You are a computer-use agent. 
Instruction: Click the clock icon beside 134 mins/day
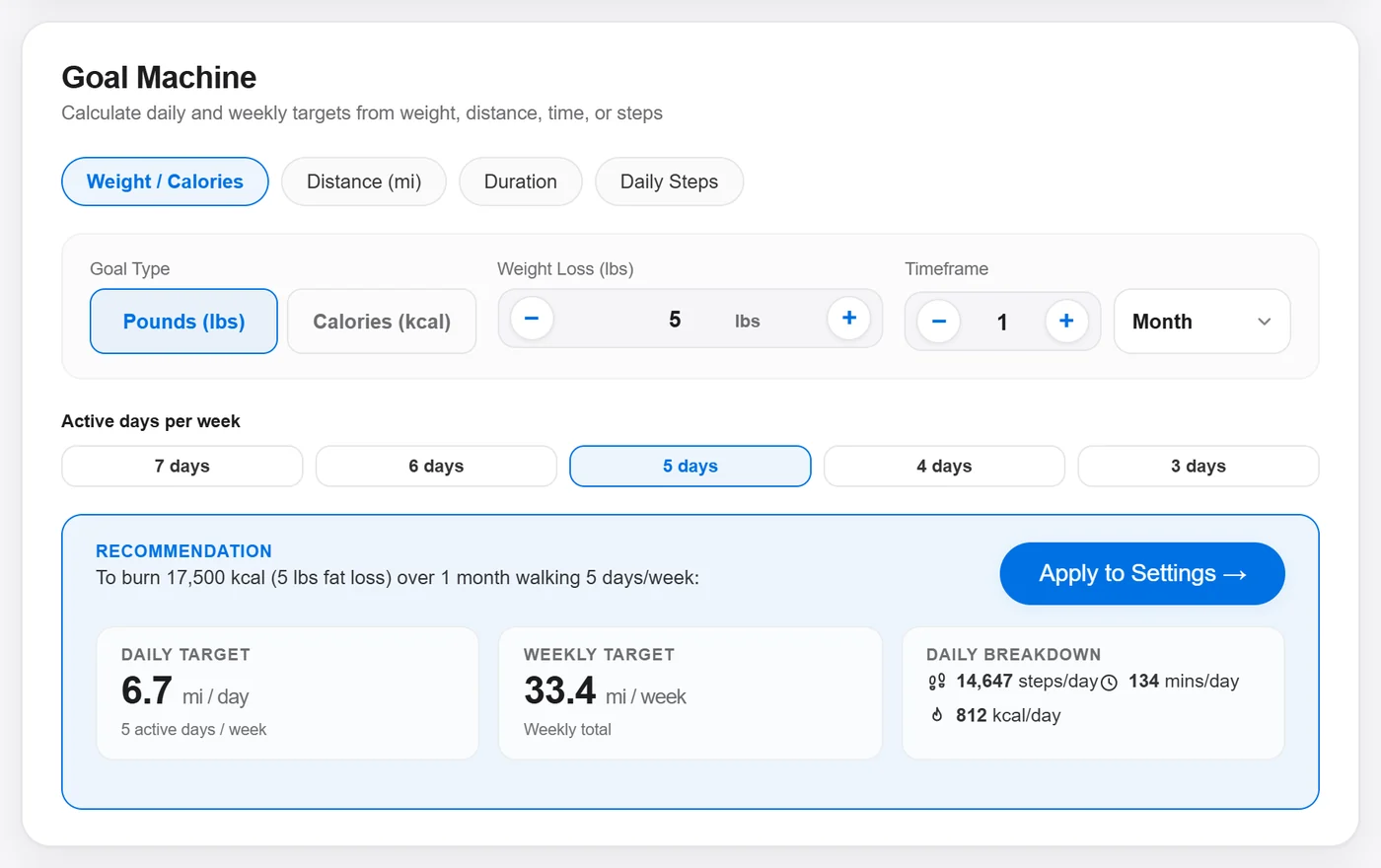click(1109, 683)
